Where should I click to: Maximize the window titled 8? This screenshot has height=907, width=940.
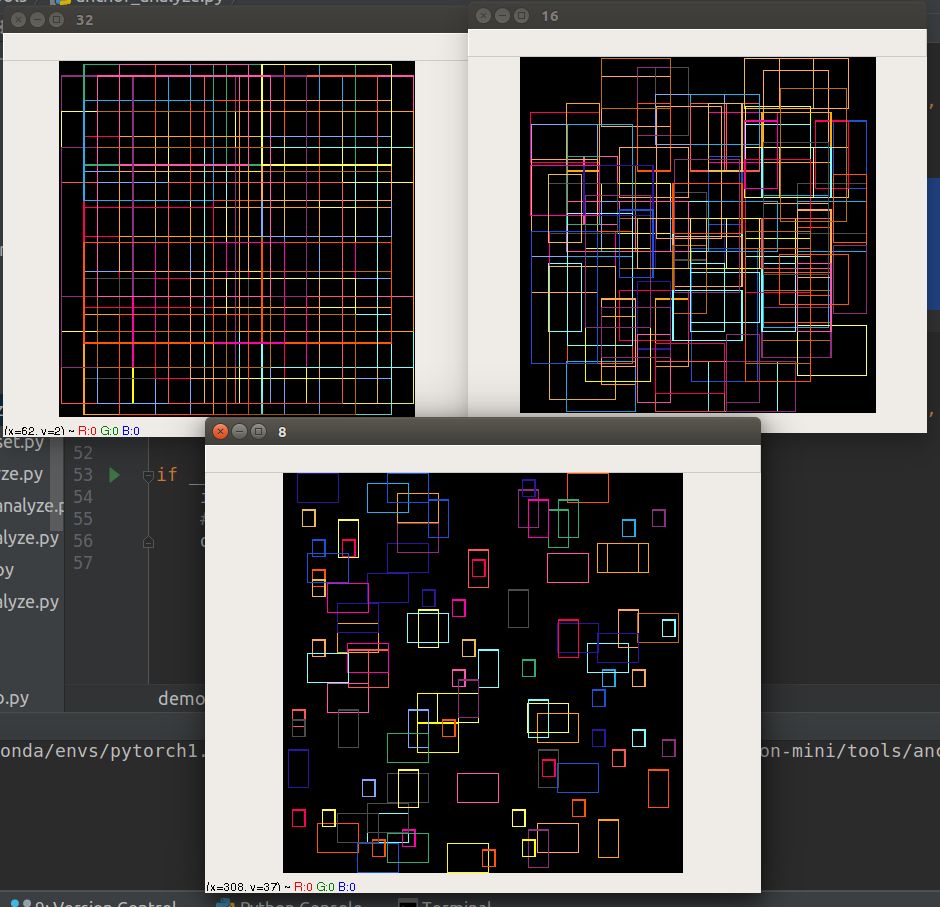[258, 431]
